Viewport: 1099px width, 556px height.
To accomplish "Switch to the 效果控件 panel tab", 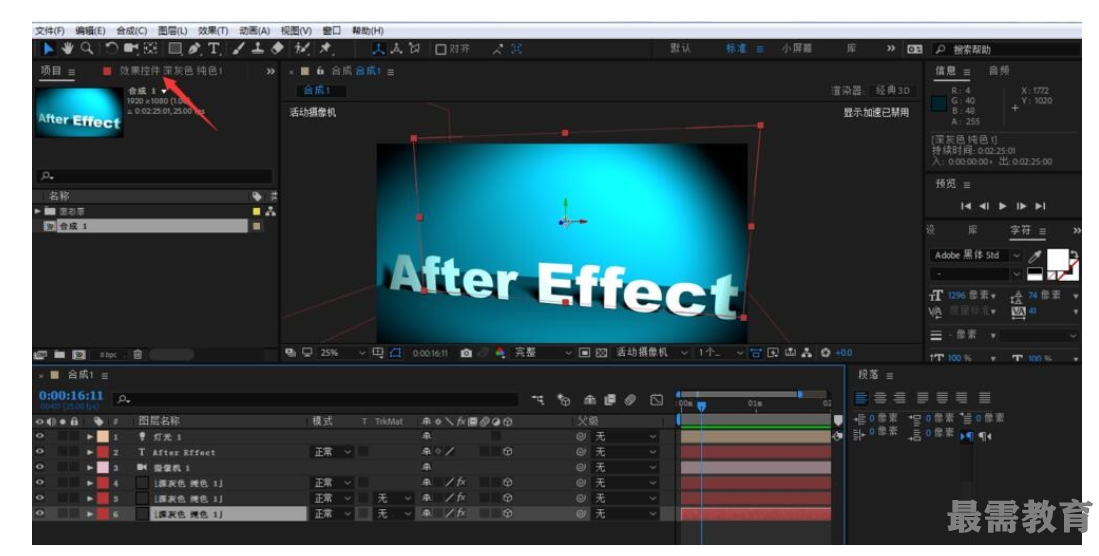I will [170, 71].
